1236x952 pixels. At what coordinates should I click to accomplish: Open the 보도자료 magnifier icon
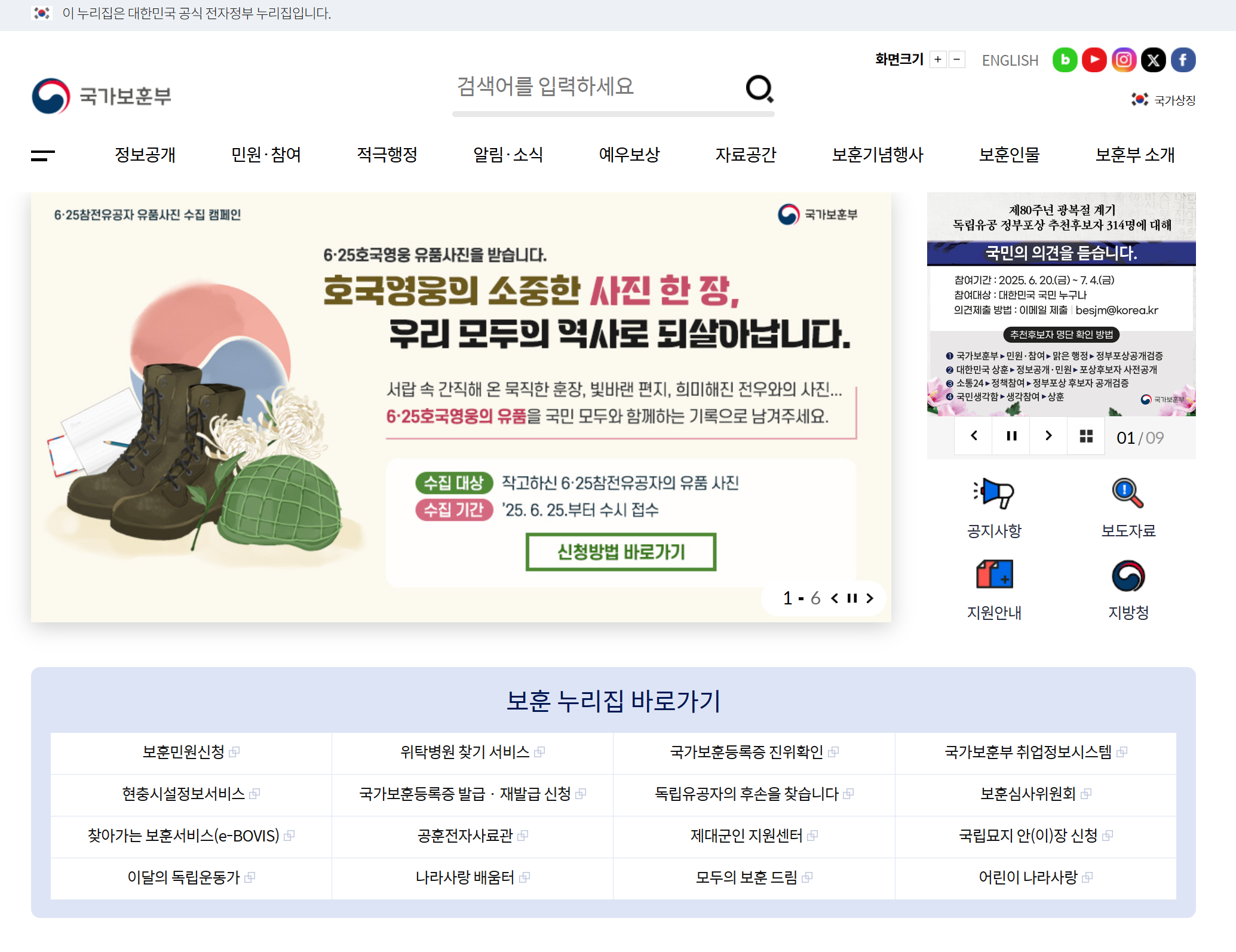pos(1128,495)
